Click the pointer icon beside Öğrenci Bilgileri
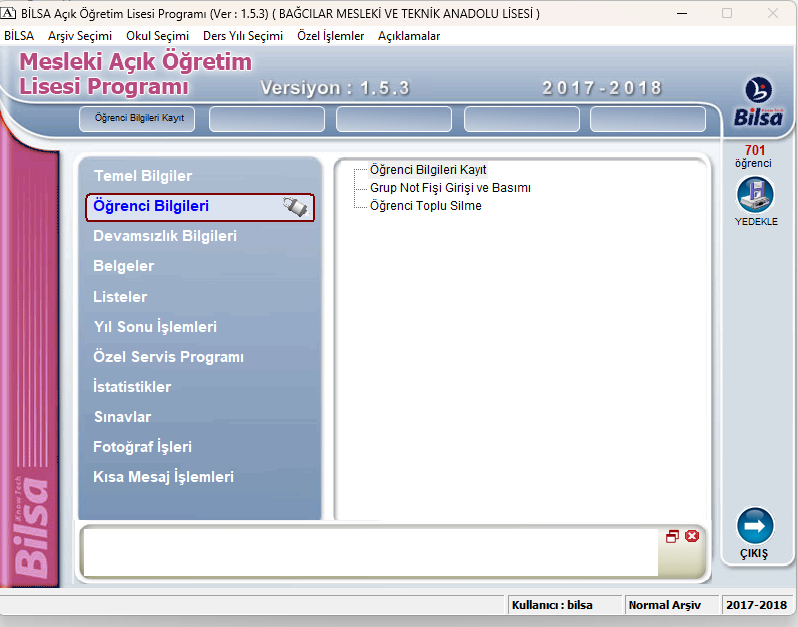Viewport: 798px width, 627px height. [x=294, y=207]
